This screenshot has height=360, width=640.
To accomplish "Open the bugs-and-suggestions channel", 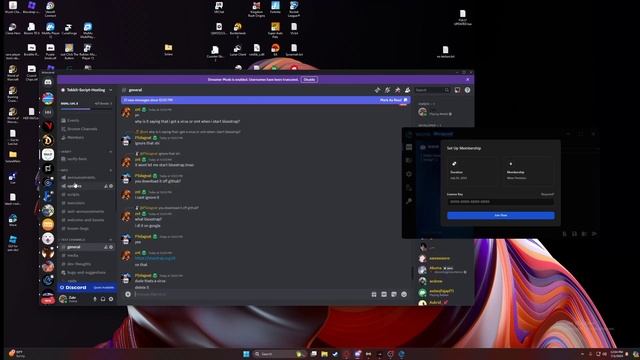I will pyautogui.click(x=87, y=273).
